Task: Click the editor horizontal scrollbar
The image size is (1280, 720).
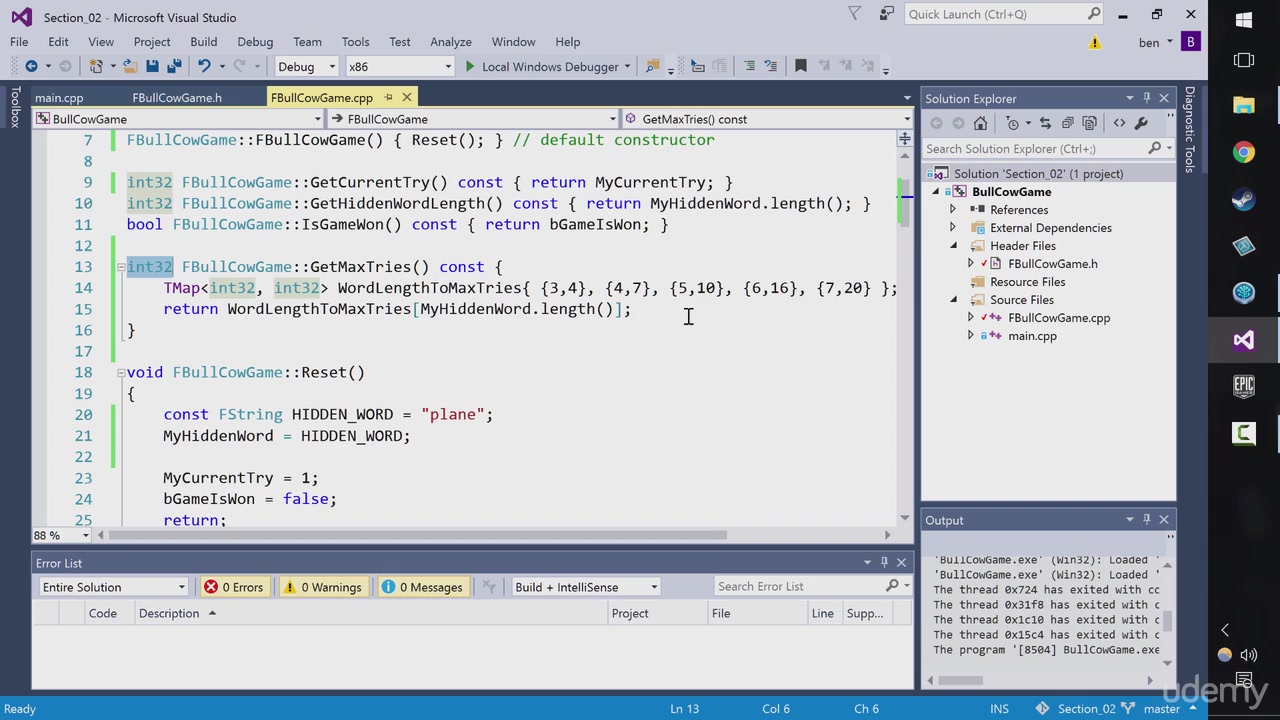Action: 420,535
